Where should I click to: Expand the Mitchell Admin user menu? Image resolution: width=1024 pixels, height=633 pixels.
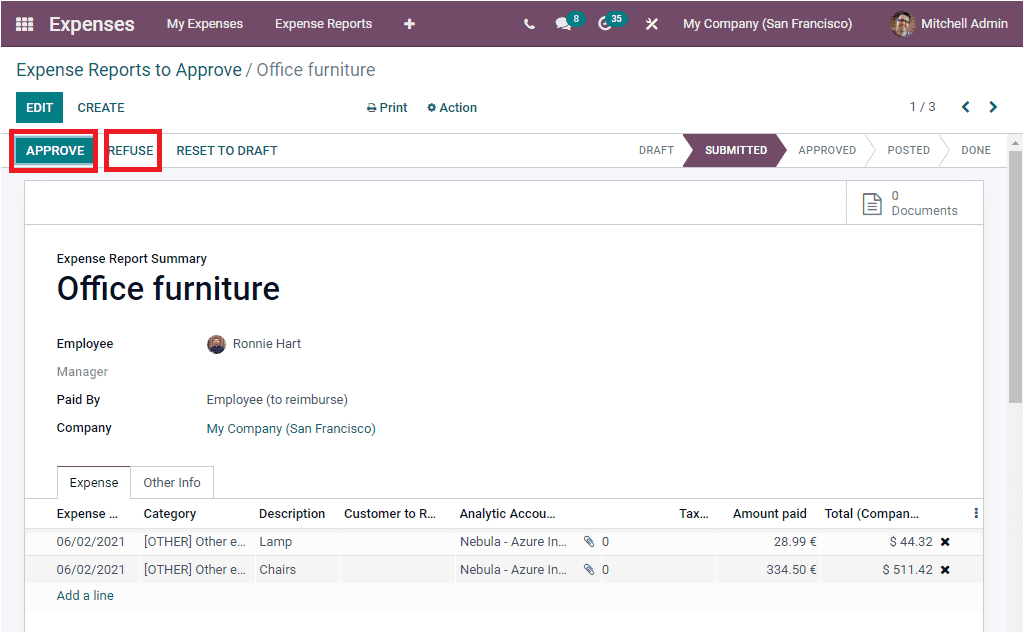[x=947, y=23]
